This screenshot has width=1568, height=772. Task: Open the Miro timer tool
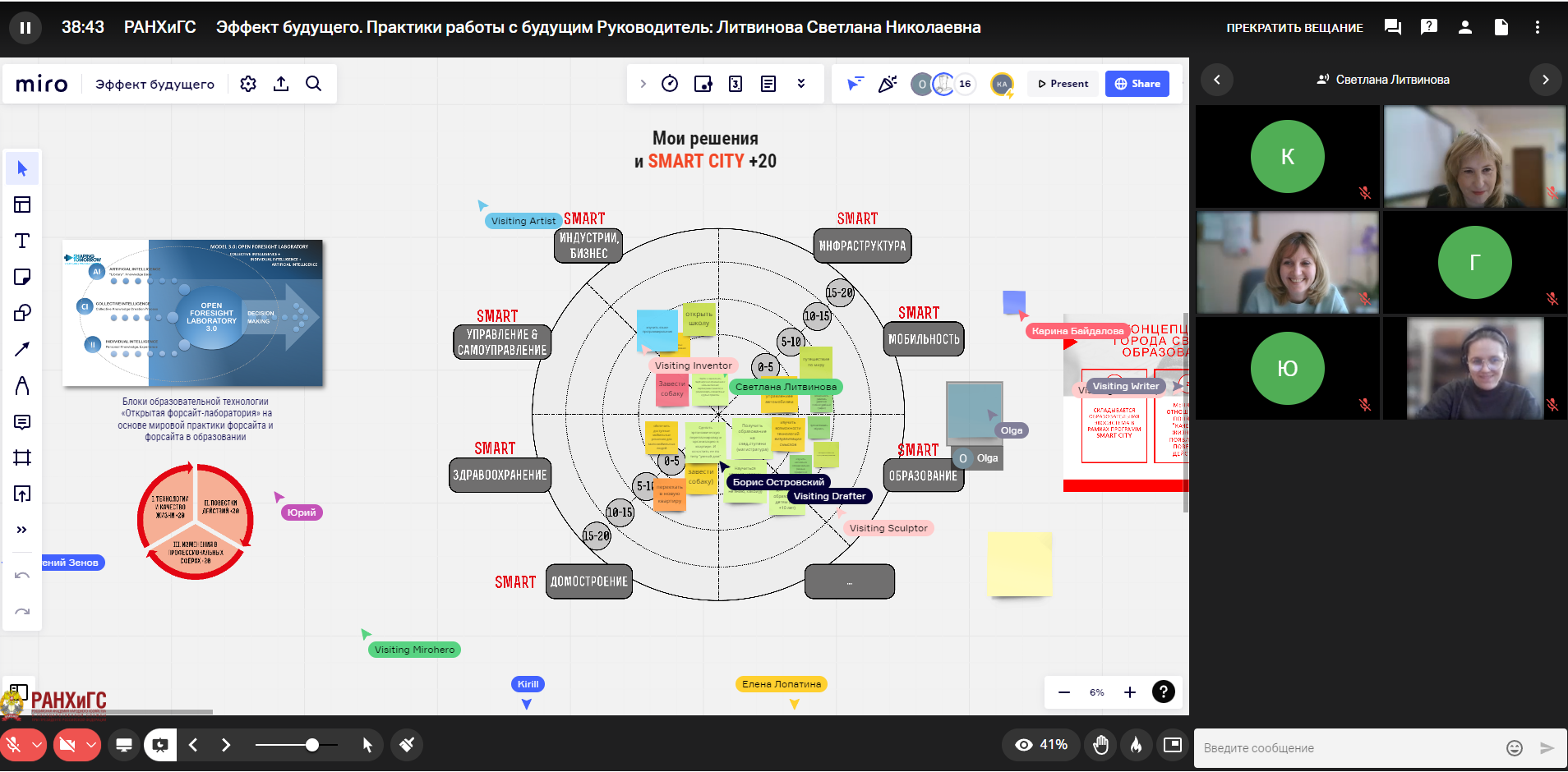(x=670, y=84)
